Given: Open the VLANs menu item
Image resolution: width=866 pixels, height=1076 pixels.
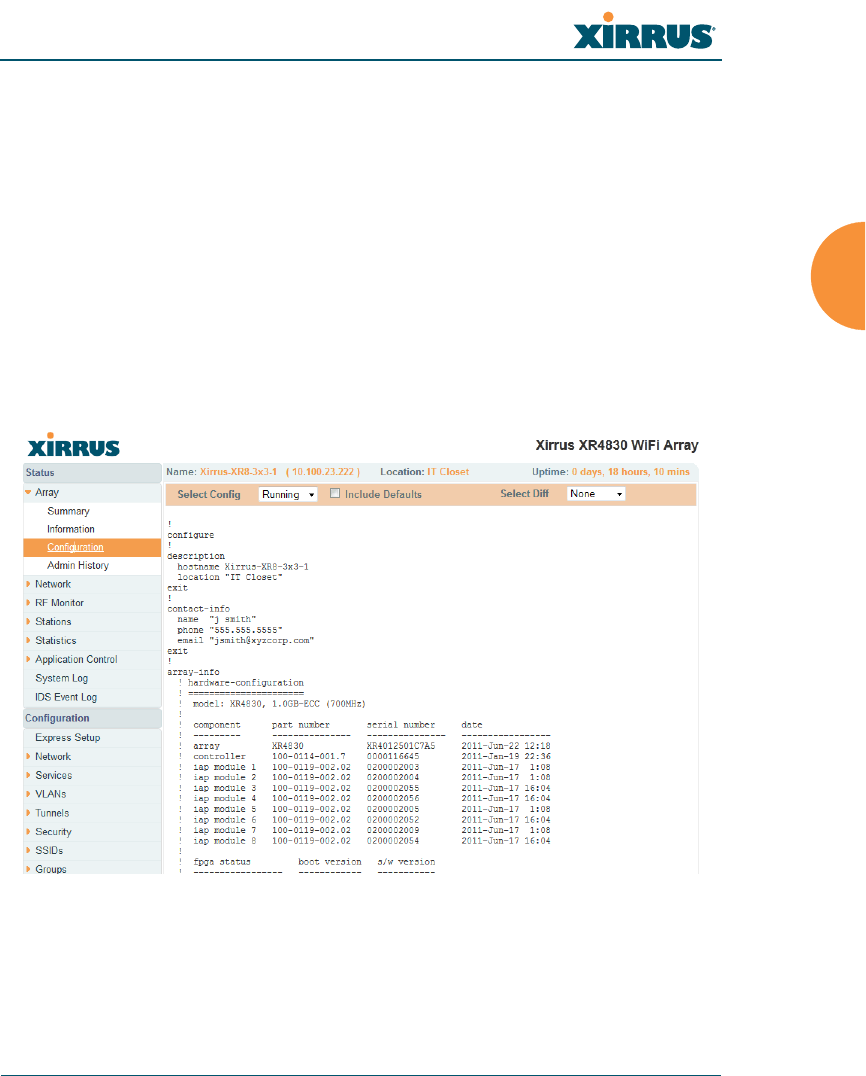Looking at the screenshot, I should click(x=51, y=794).
